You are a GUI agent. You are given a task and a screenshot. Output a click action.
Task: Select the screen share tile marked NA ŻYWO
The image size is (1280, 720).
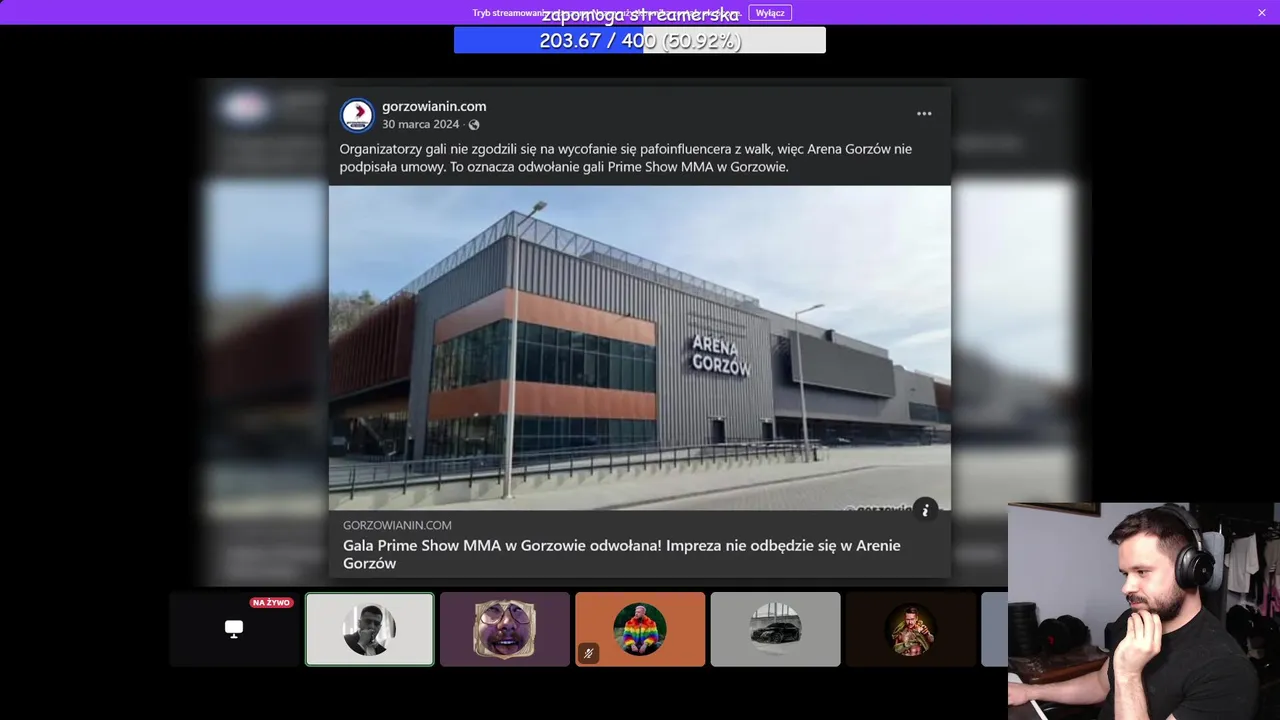click(x=234, y=629)
